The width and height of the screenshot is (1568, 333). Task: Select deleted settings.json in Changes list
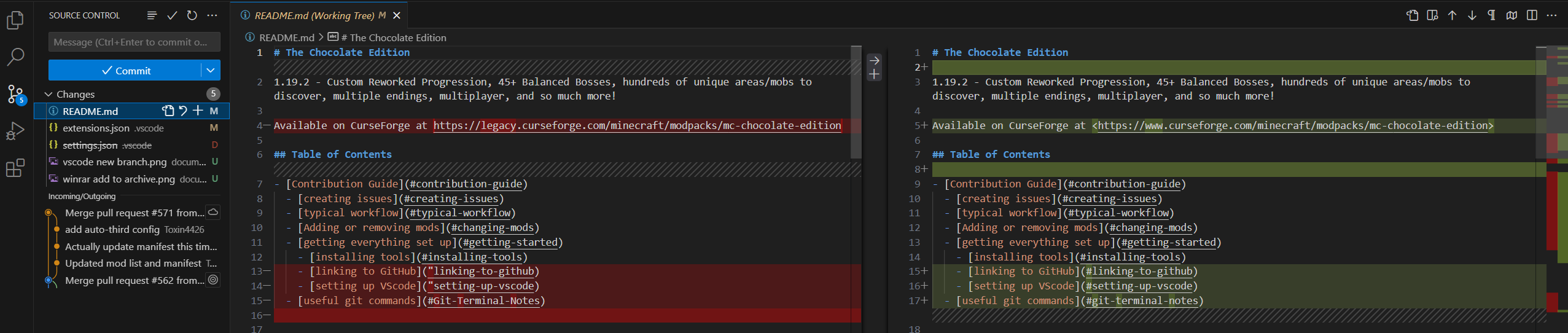click(x=131, y=145)
